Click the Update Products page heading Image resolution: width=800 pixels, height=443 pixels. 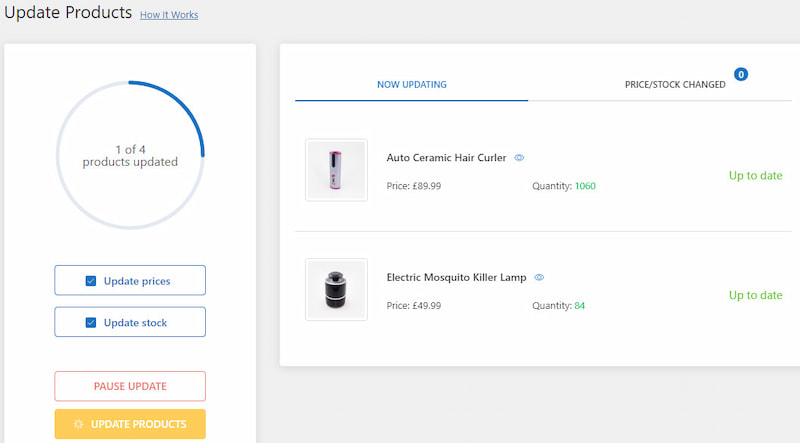[x=68, y=13]
